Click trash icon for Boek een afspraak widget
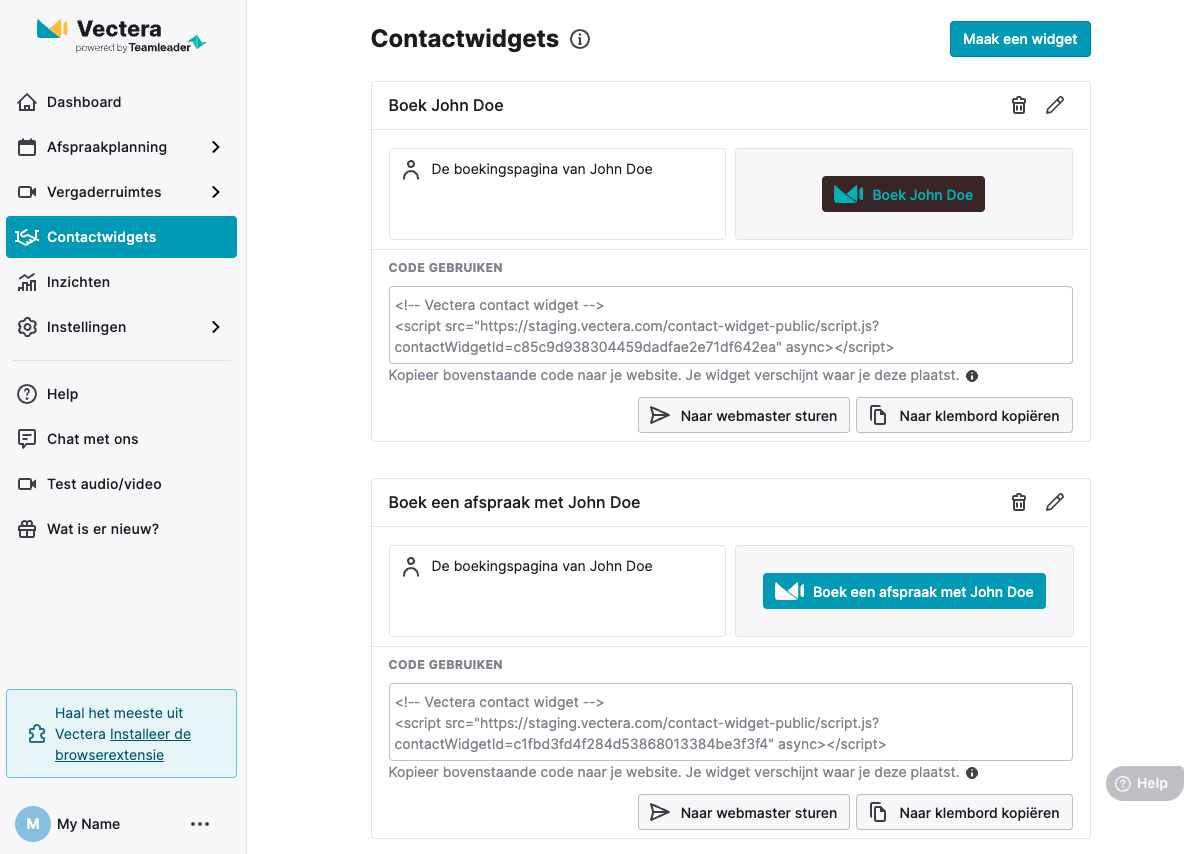The height and width of the screenshot is (854, 1193). [x=1019, y=502]
